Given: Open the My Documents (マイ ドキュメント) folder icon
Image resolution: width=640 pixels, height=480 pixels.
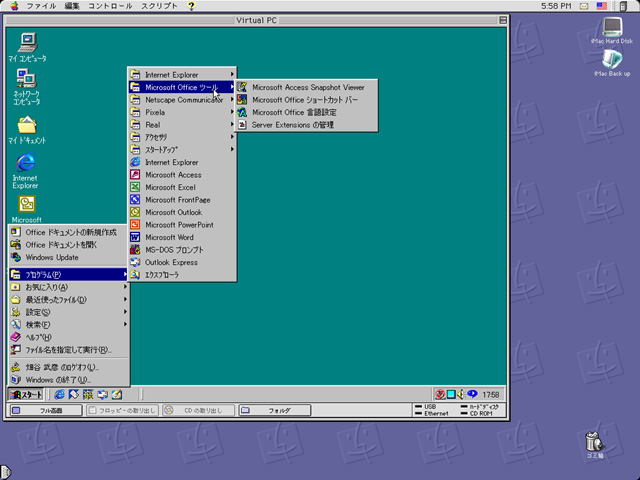Looking at the screenshot, I should [27, 130].
